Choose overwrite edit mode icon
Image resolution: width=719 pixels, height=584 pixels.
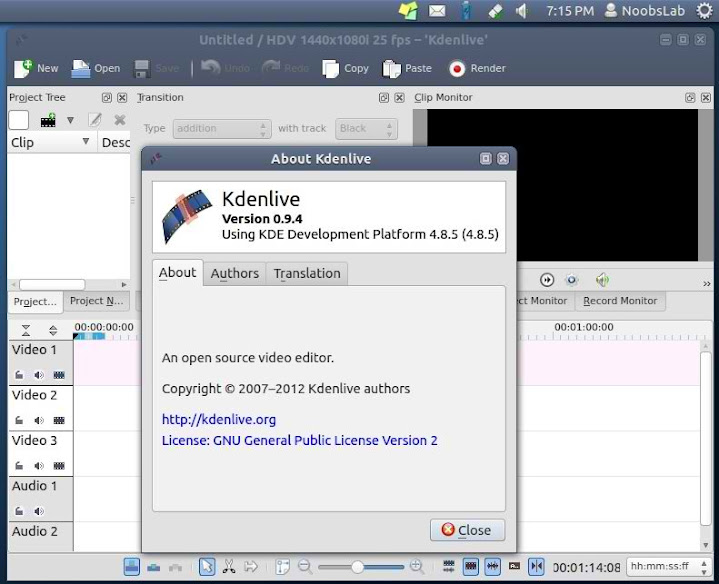[x=154, y=568]
